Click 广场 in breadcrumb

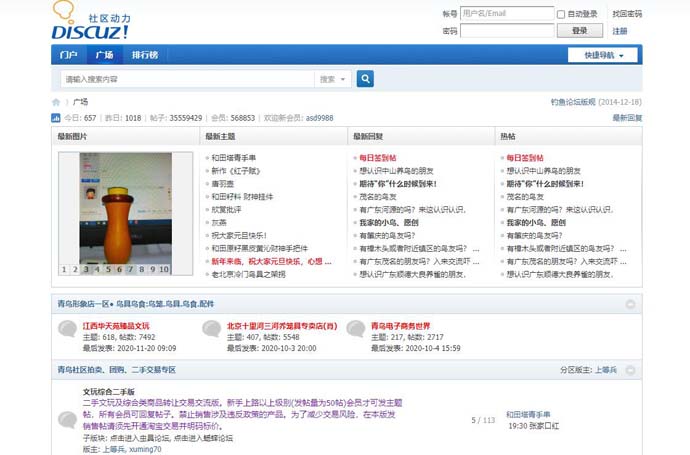80,102
